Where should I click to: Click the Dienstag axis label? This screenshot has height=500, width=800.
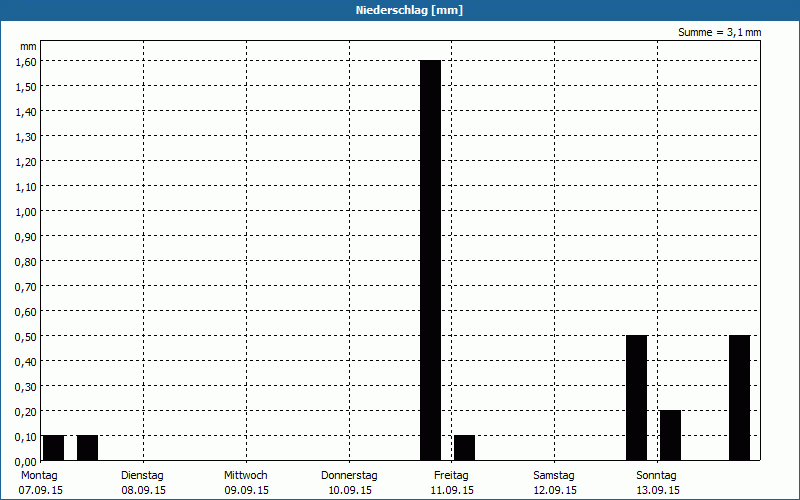[142, 475]
